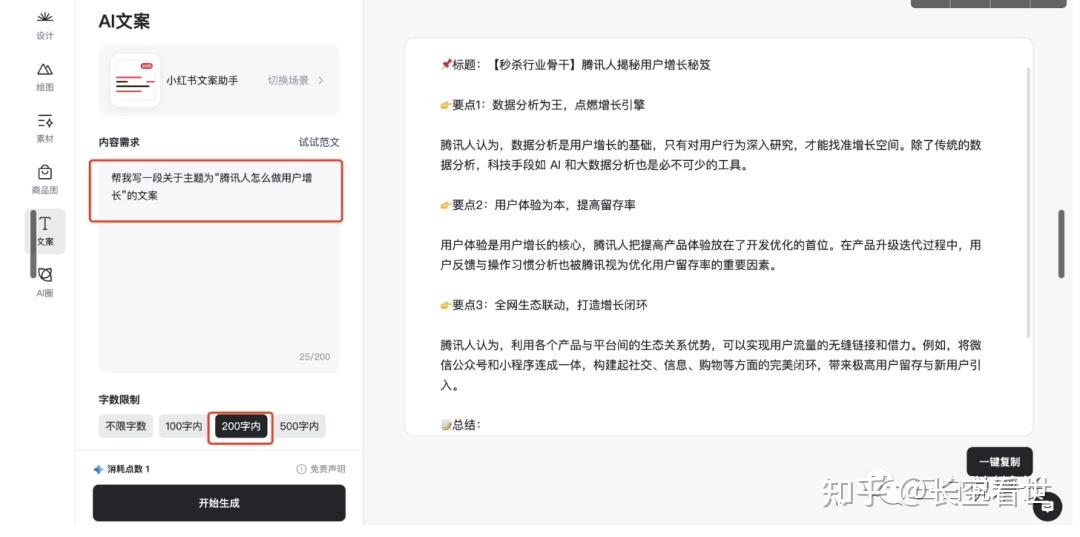Viewport: 1080px width, 537px height.
Task: Pick the 500字内 word limit
Action: click(299, 427)
